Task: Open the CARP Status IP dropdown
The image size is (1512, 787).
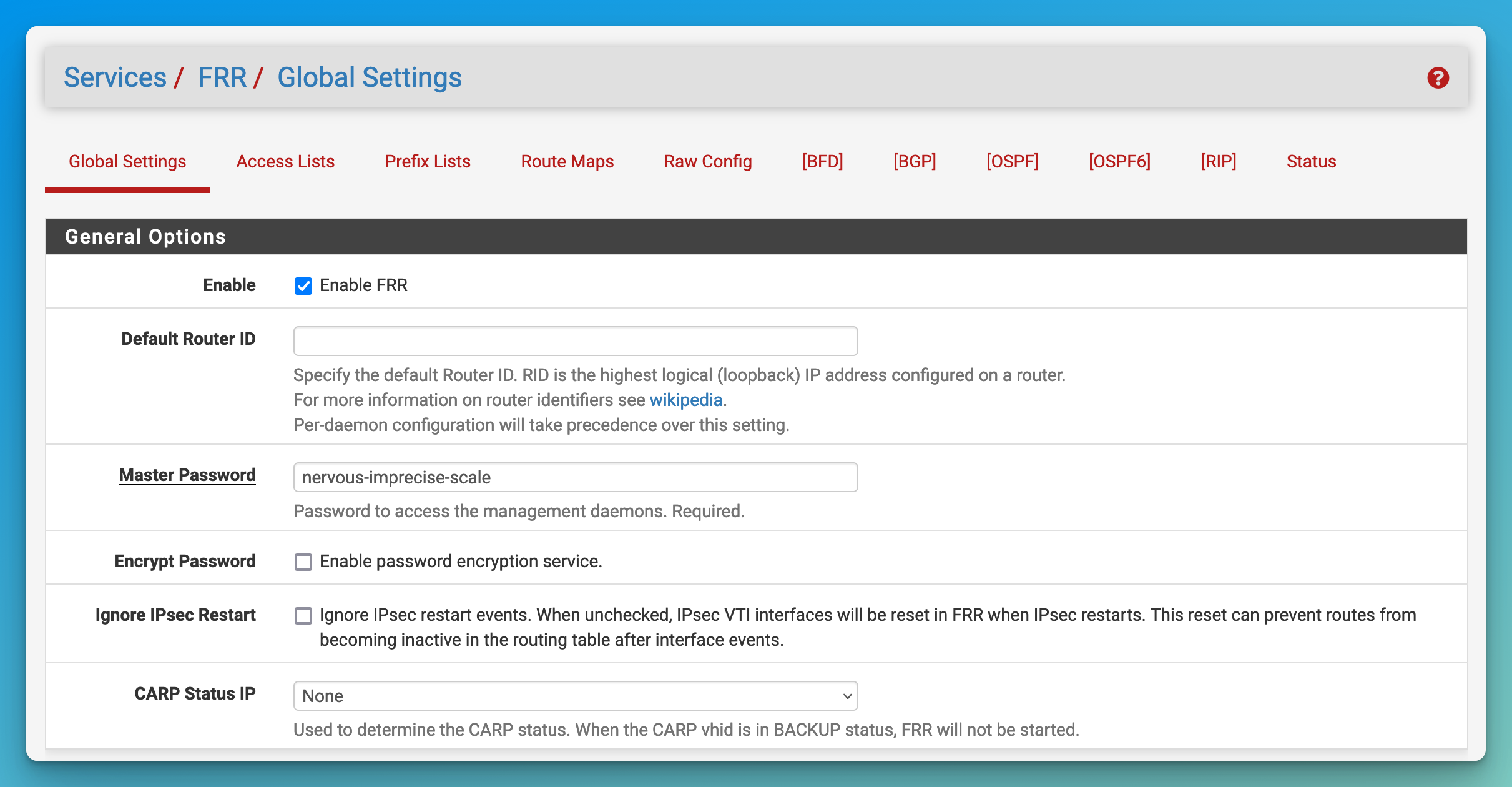Action: click(x=576, y=696)
